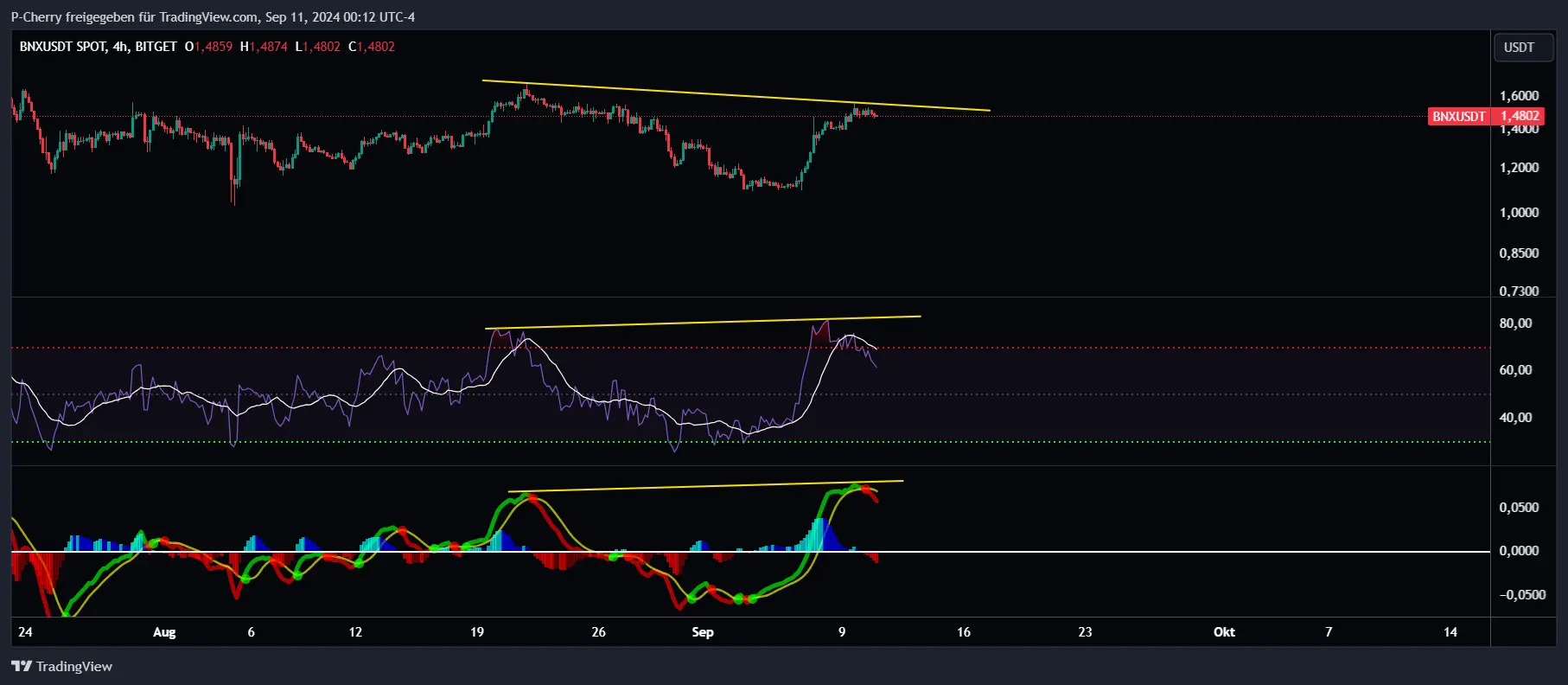Click the 1,6000 price axis label
This screenshot has width=1568, height=685.
[x=1519, y=96]
